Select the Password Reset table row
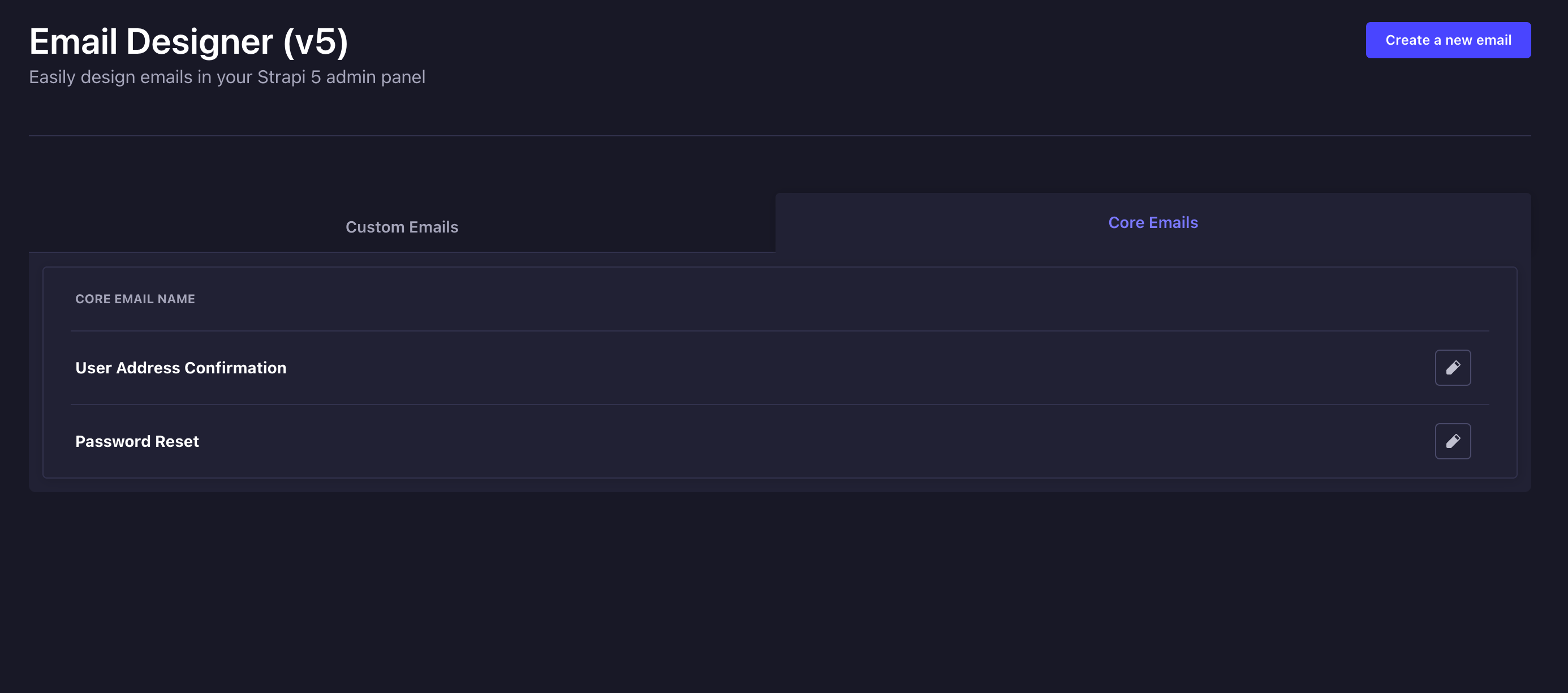Viewport: 1568px width, 693px height. (730, 441)
